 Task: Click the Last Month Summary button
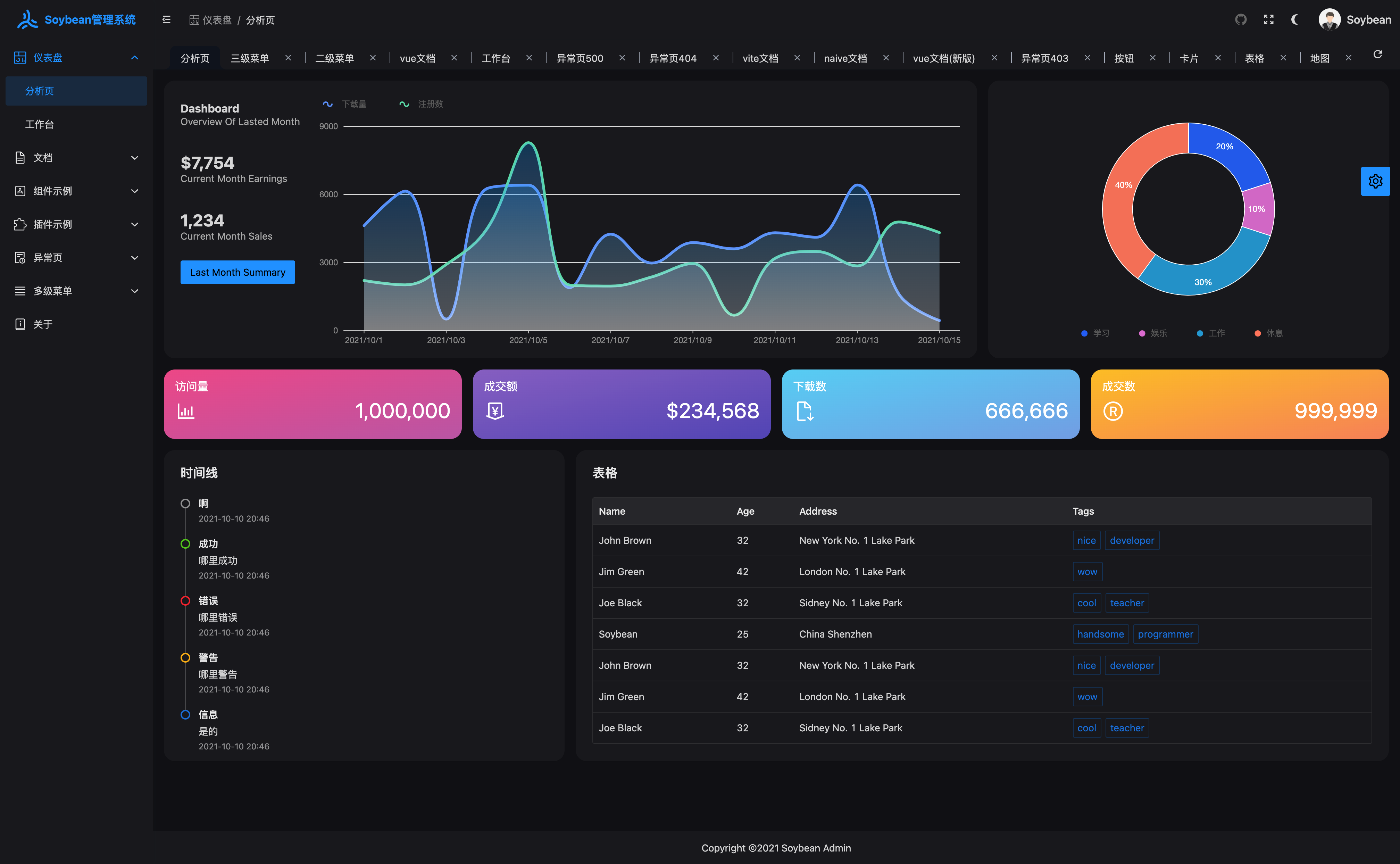coord(237,272)
